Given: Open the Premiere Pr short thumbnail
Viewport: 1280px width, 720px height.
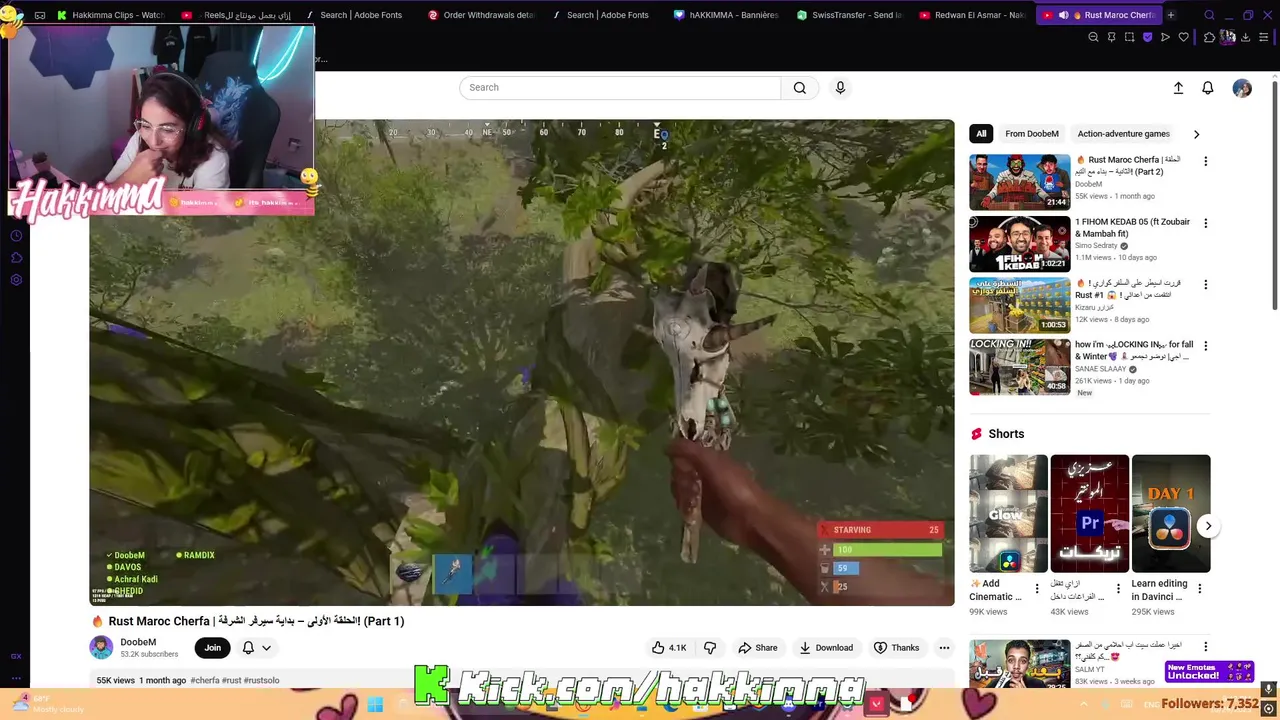Looking at the screenshot, I should [1089, 514].
